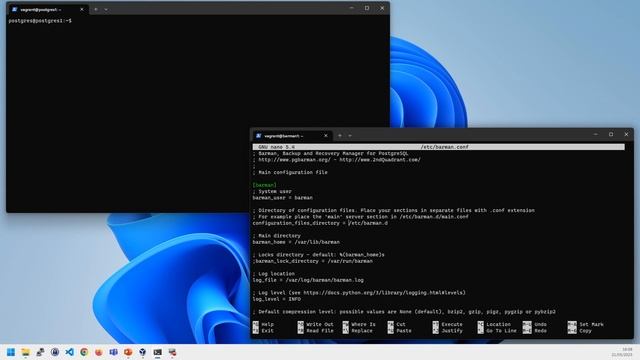Click the PowerShell icon in barman1 tab
Viewport: 640px width, 360px height.
[258, 136]
